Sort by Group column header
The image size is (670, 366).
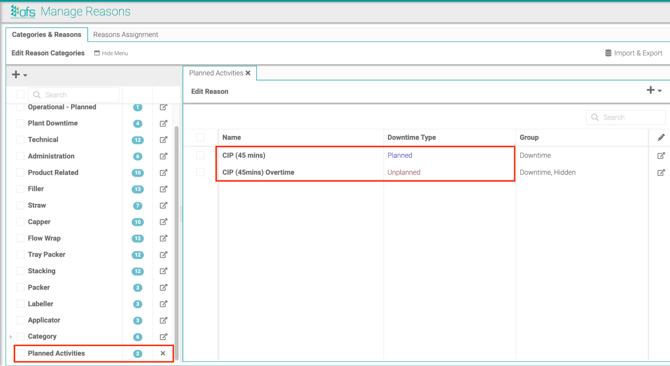pyautogui.click(x=529, y=138)
